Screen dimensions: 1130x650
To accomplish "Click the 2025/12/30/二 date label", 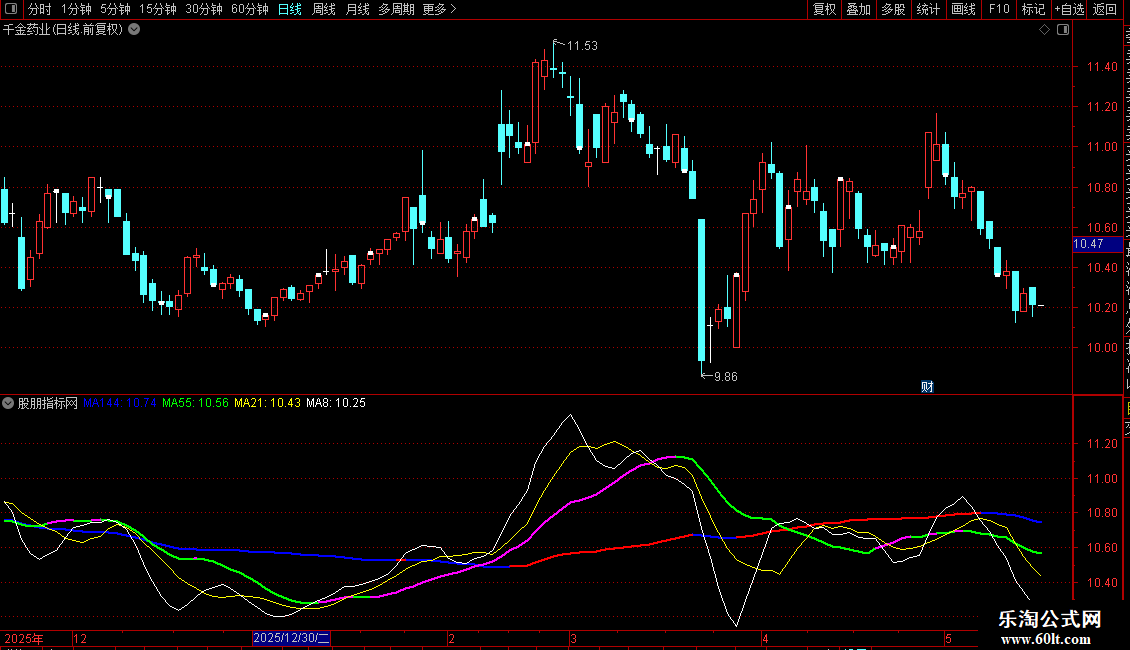I will point(291,638).
